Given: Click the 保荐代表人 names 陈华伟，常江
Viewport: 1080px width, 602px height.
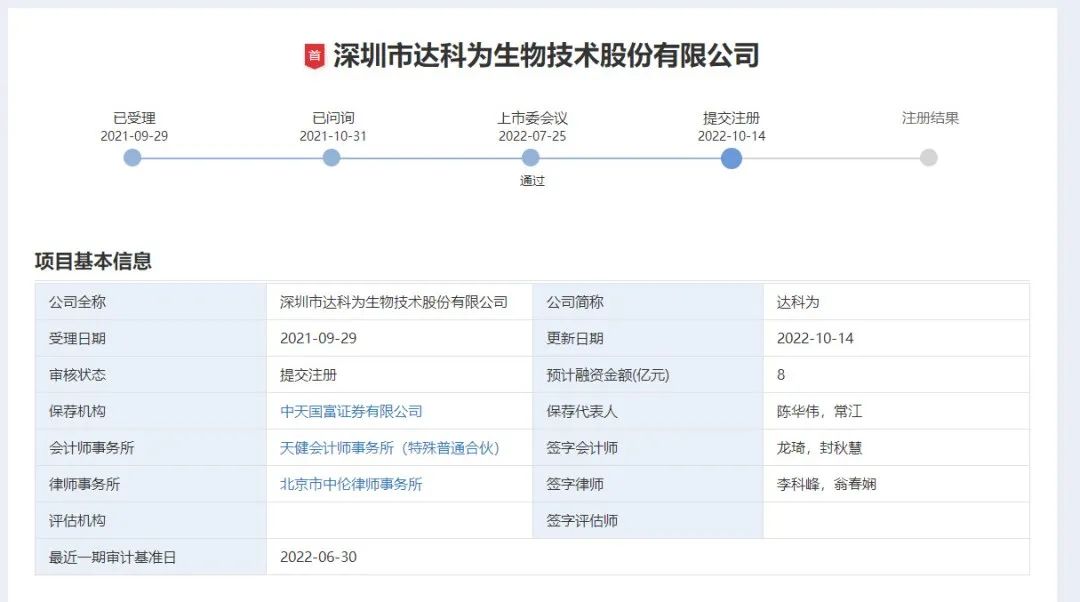Looking at the screenshot, I should pyautogui.click(x=819, y=411).
